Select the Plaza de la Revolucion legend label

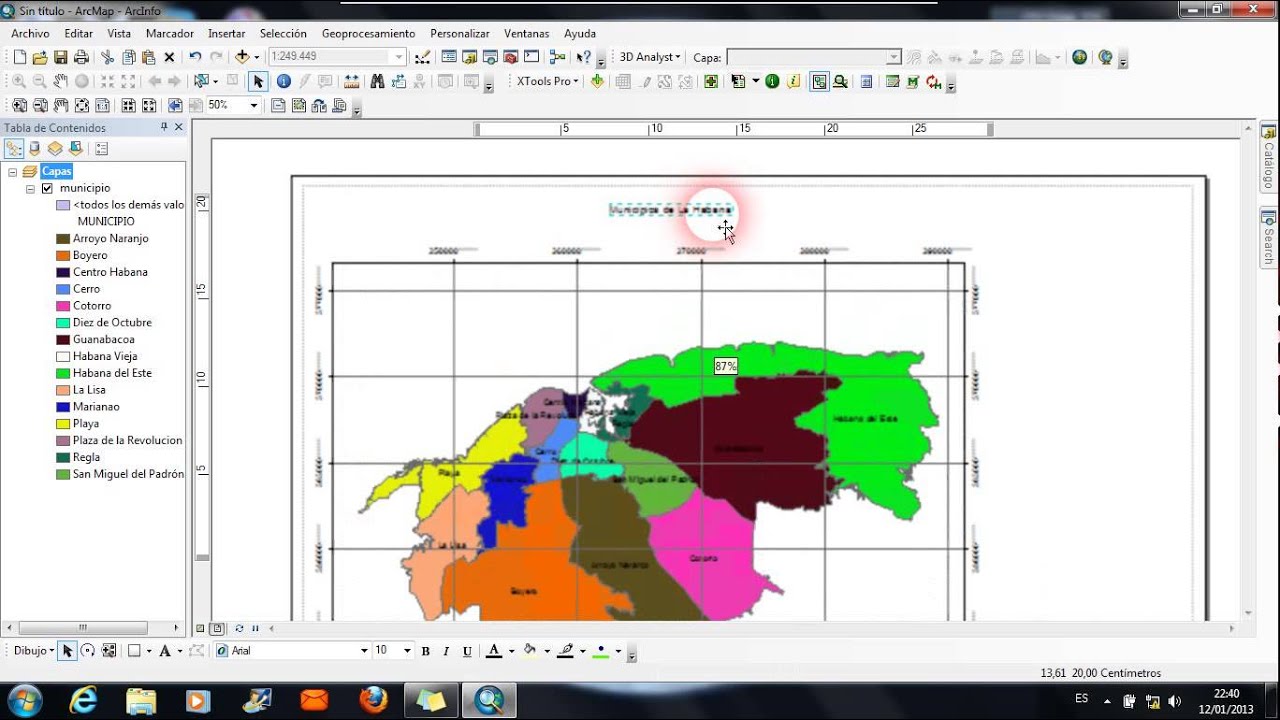[128, 440]
